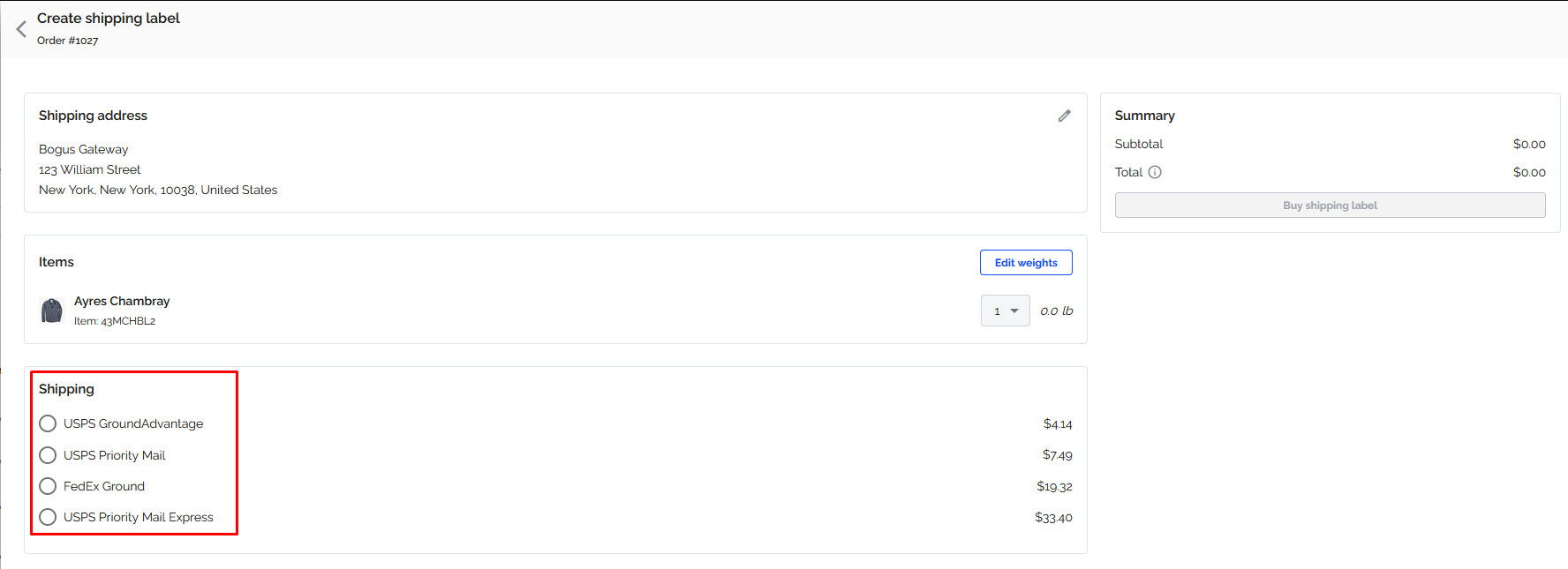Edit shipping address with pencil icon

click(1065, 116)
